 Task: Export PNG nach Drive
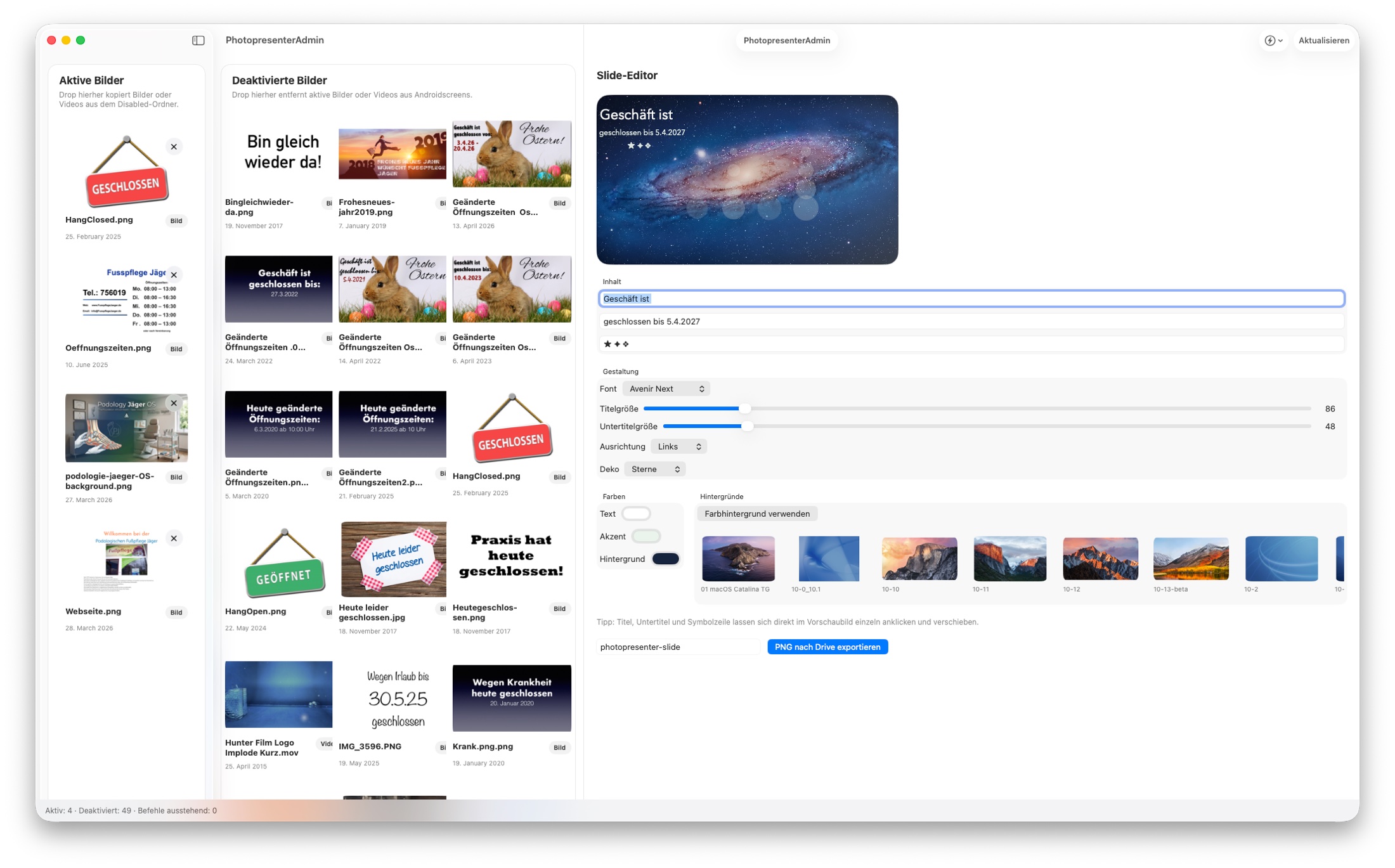click(827, 647)
